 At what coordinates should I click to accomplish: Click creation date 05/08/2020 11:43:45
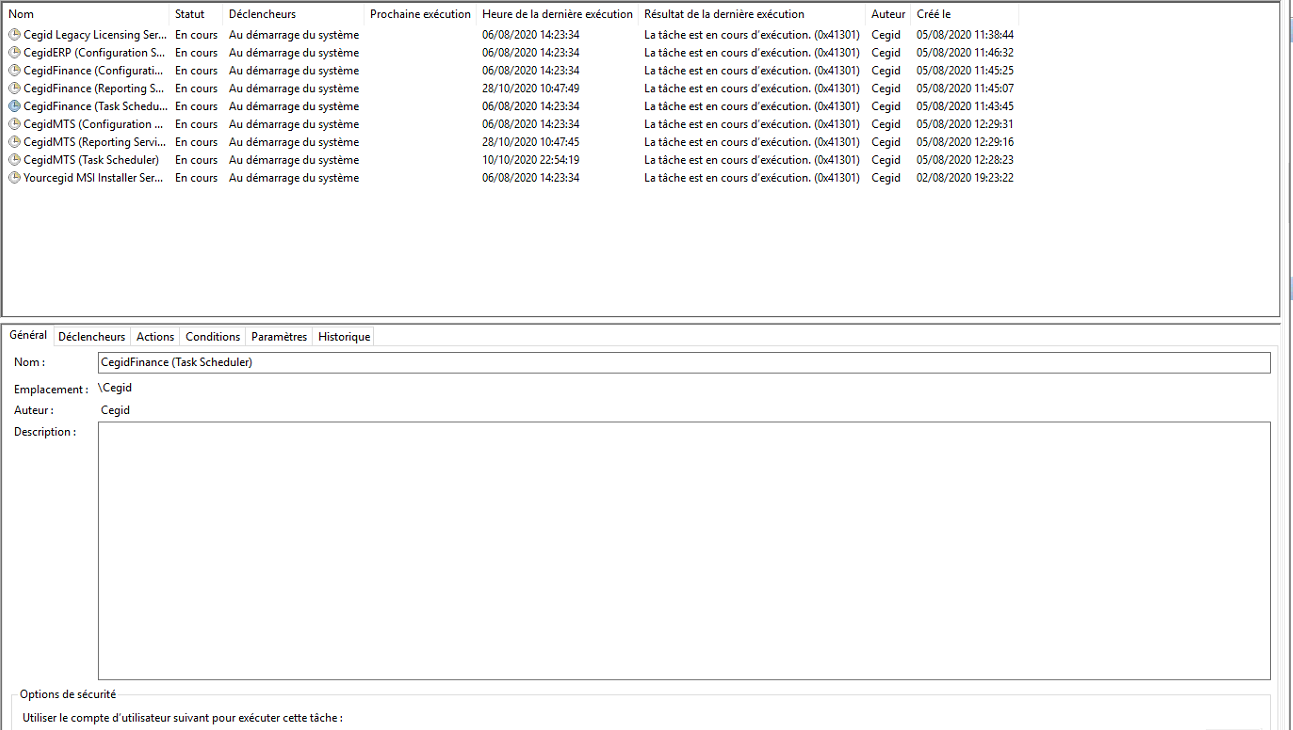pos(965,106)
